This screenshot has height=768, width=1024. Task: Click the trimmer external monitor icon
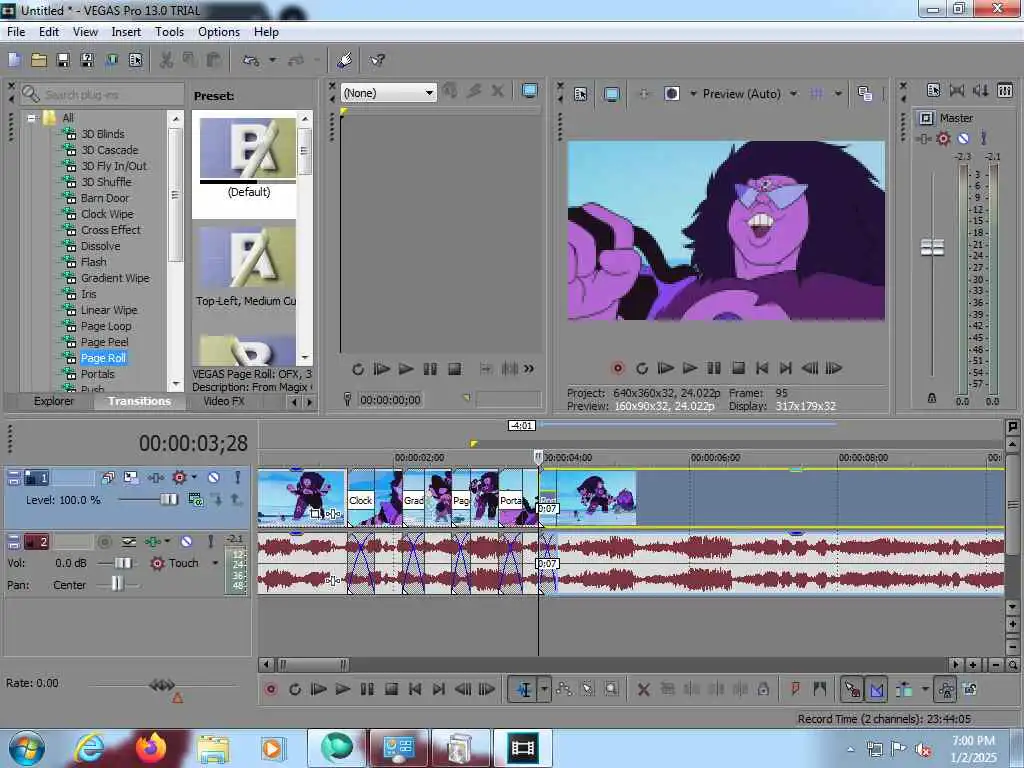530,91
